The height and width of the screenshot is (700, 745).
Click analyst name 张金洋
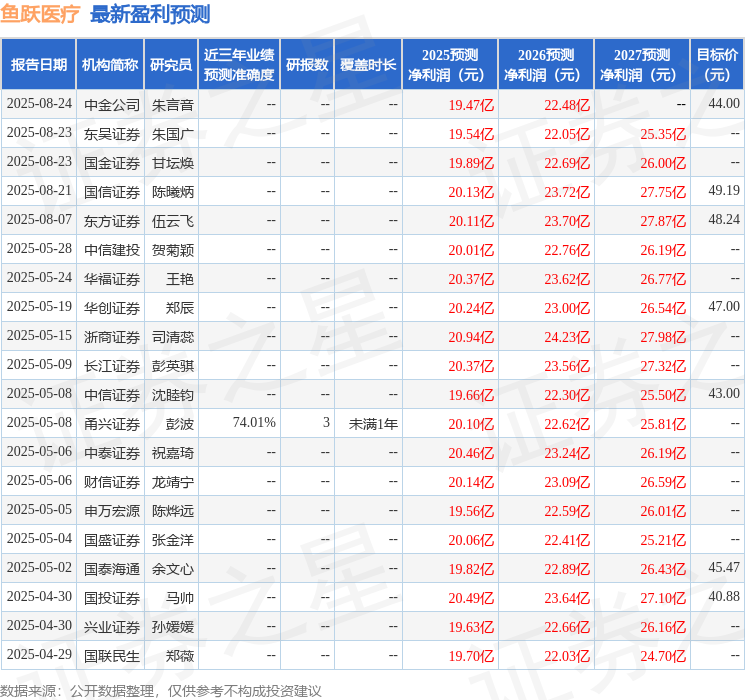coord(173,540)
